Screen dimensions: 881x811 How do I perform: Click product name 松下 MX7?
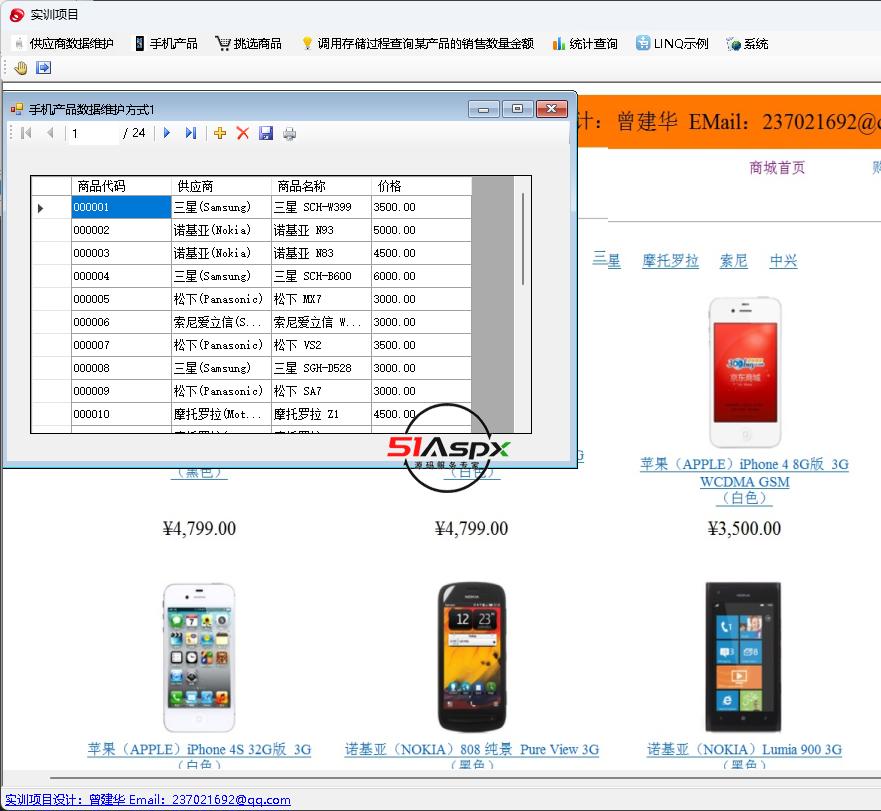point(321,300)
